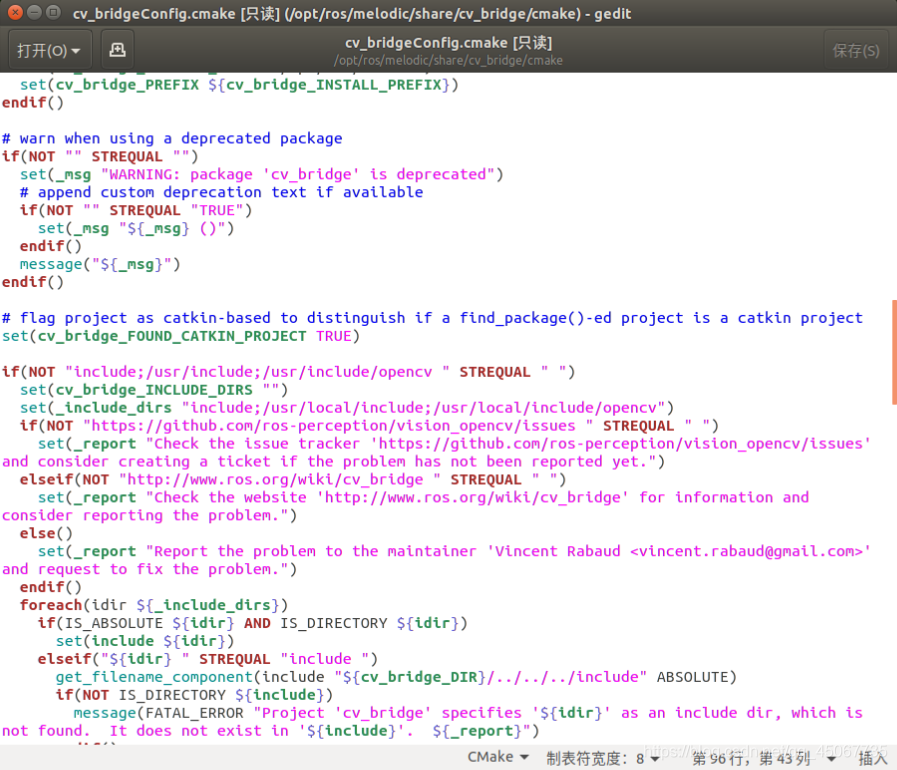Open the 制表符宽度 tab width dropdown
Screen dimensions: 897x770
click(x=603, y=759)
